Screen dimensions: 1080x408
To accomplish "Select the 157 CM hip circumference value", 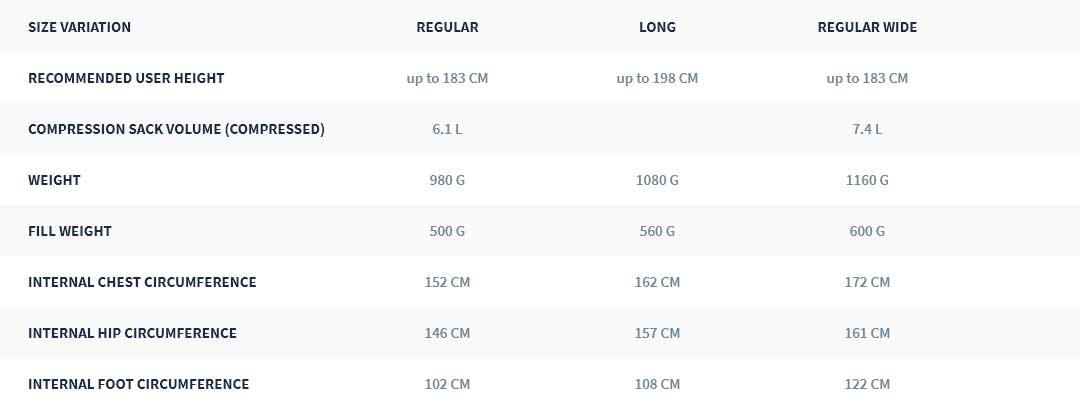I will [657, 334].
